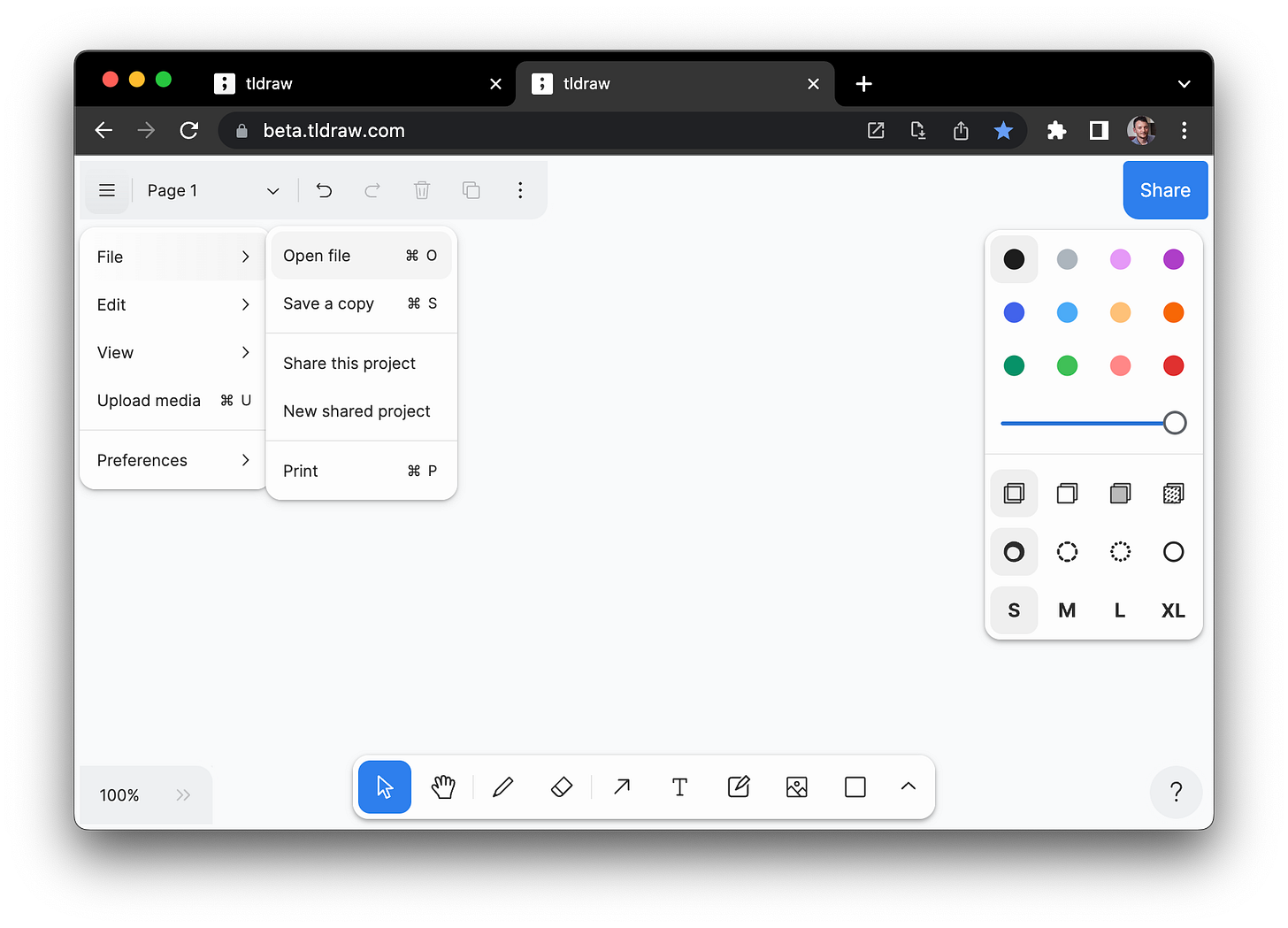Go back in browser history
Viewport: 1288px width, 928px height.
point(103,131)
